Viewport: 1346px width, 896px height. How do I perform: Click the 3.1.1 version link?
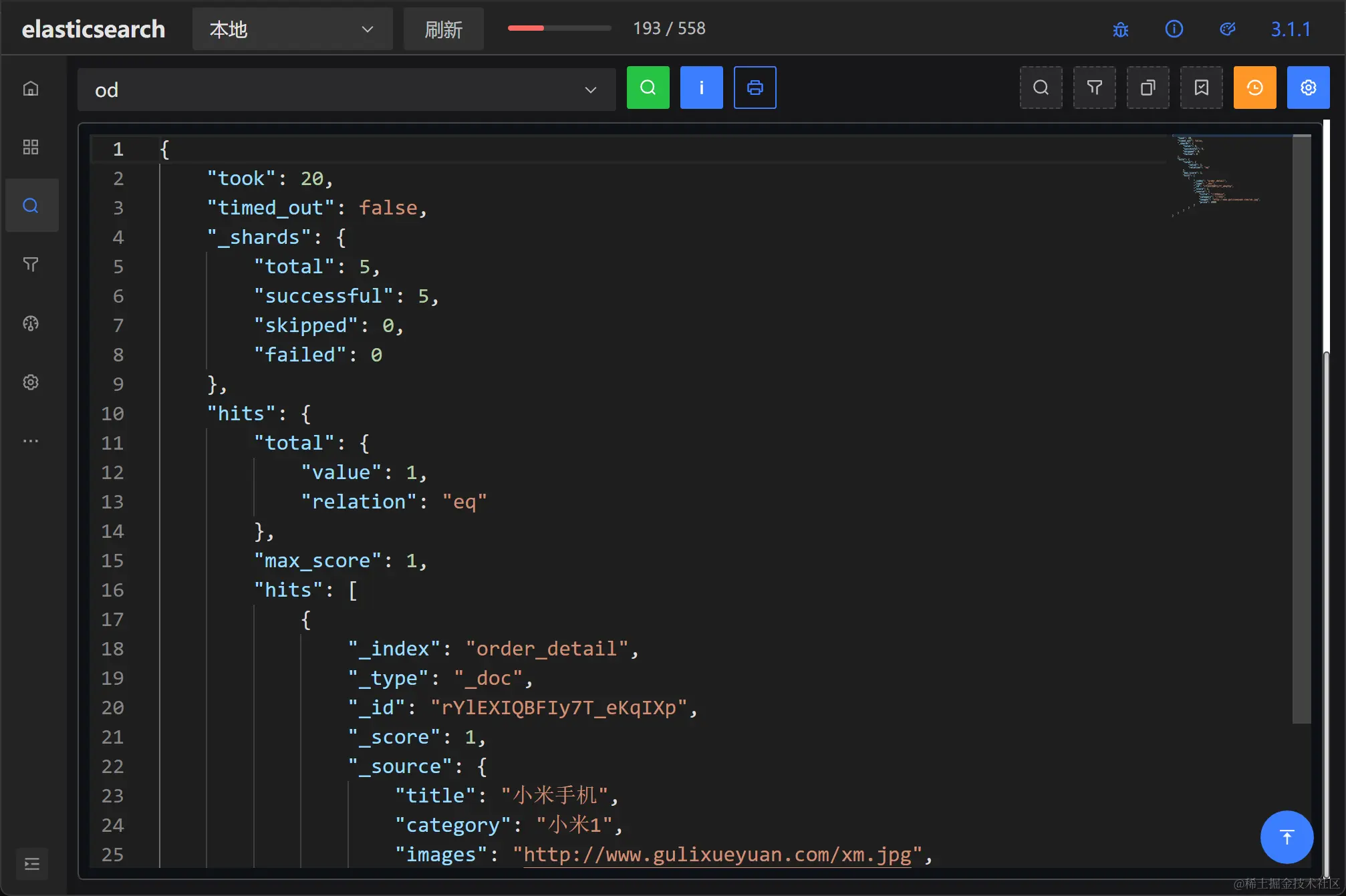[1290, 29]
